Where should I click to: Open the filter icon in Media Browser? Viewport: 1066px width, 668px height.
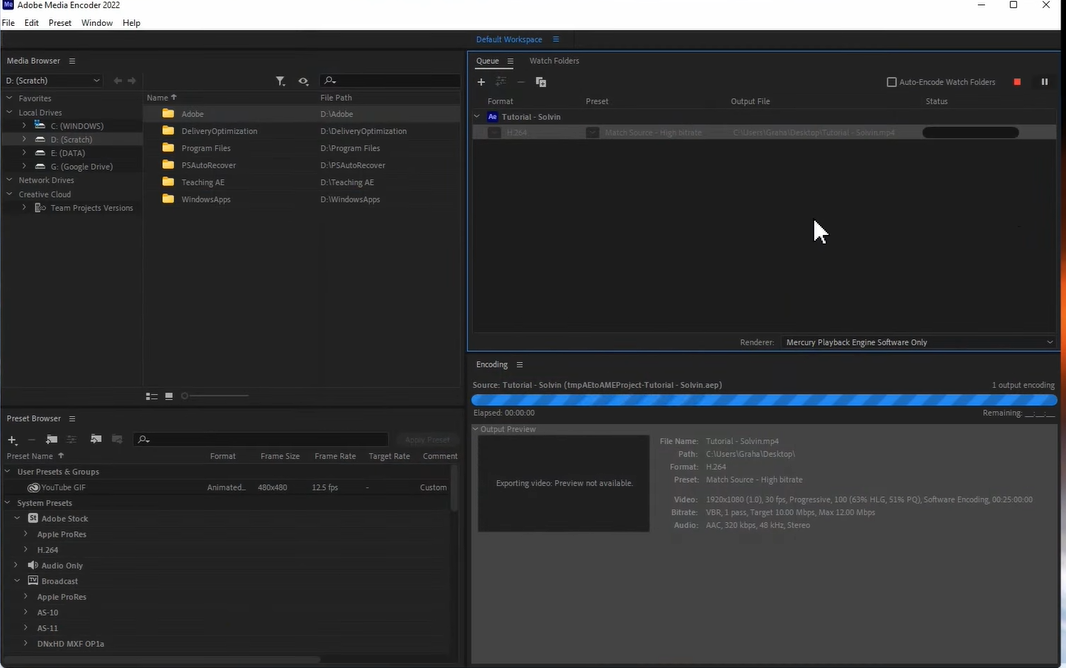click(281, 81)
